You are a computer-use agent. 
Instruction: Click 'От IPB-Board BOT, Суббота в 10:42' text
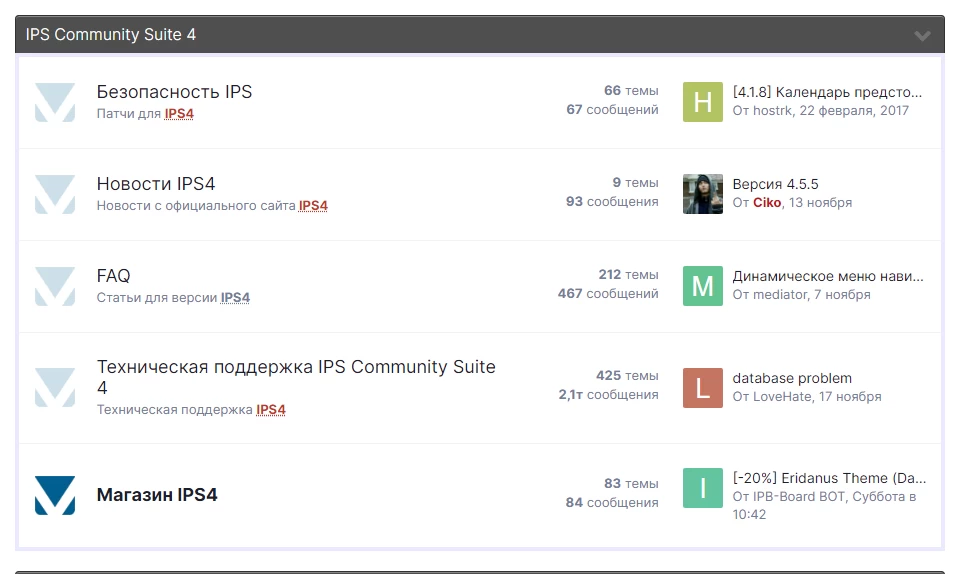coord(824,505)
